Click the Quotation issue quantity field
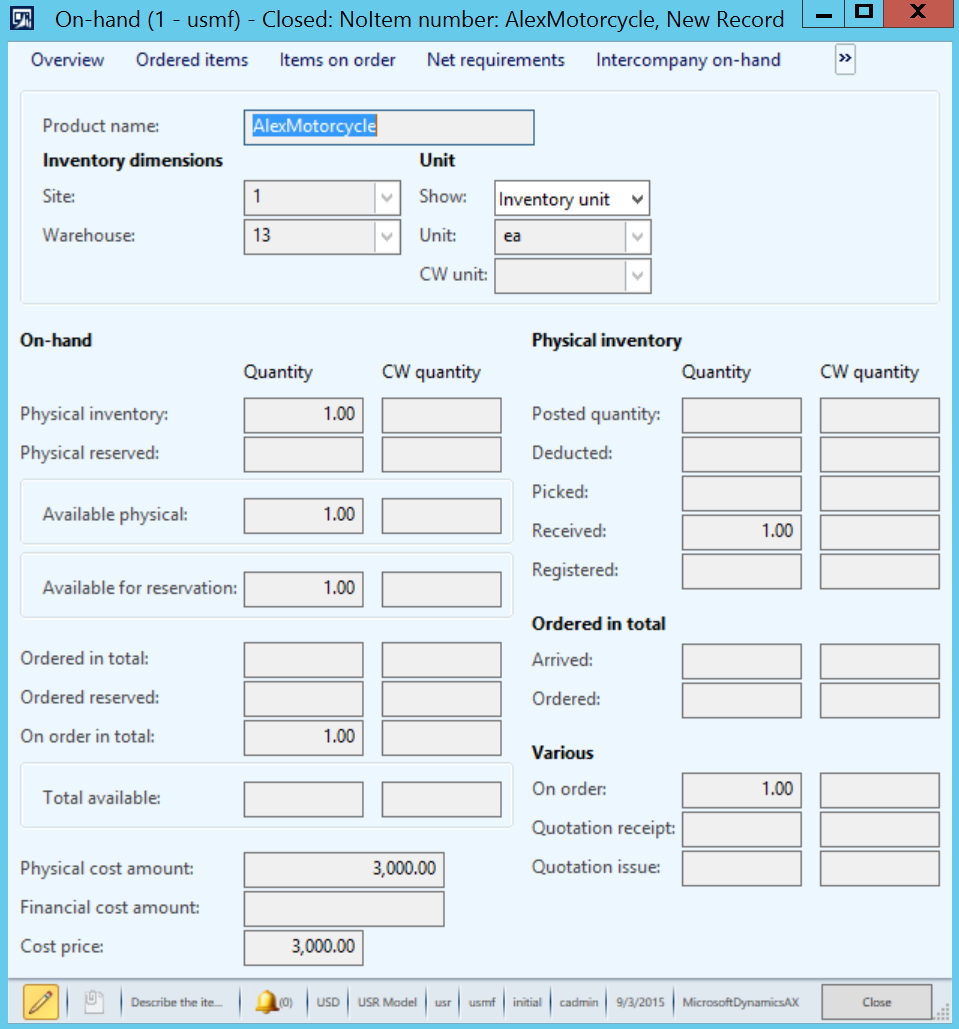Viewport: 959px width, 1029px height. click(742, 868)
